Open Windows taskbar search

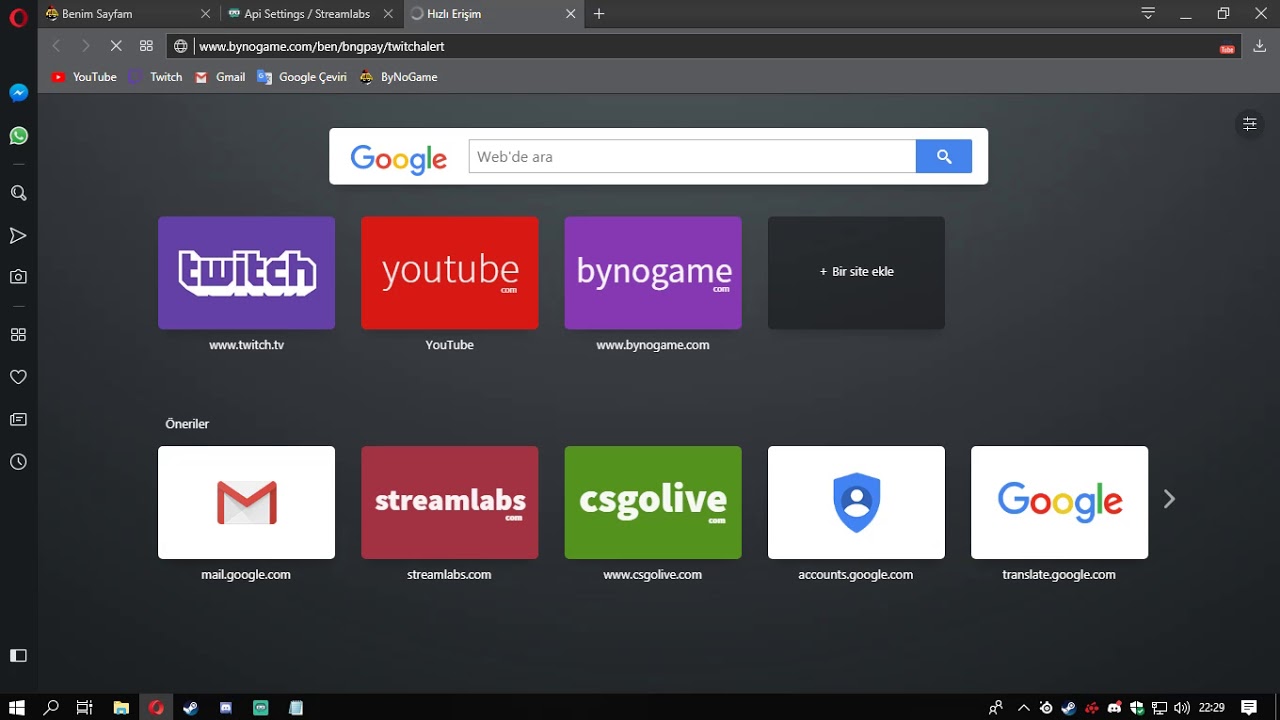point(51,707)
